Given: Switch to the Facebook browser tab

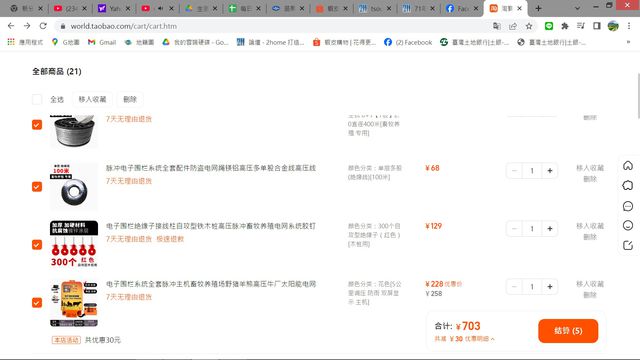Looking at the screenshot, I should [x=462, y=8].
